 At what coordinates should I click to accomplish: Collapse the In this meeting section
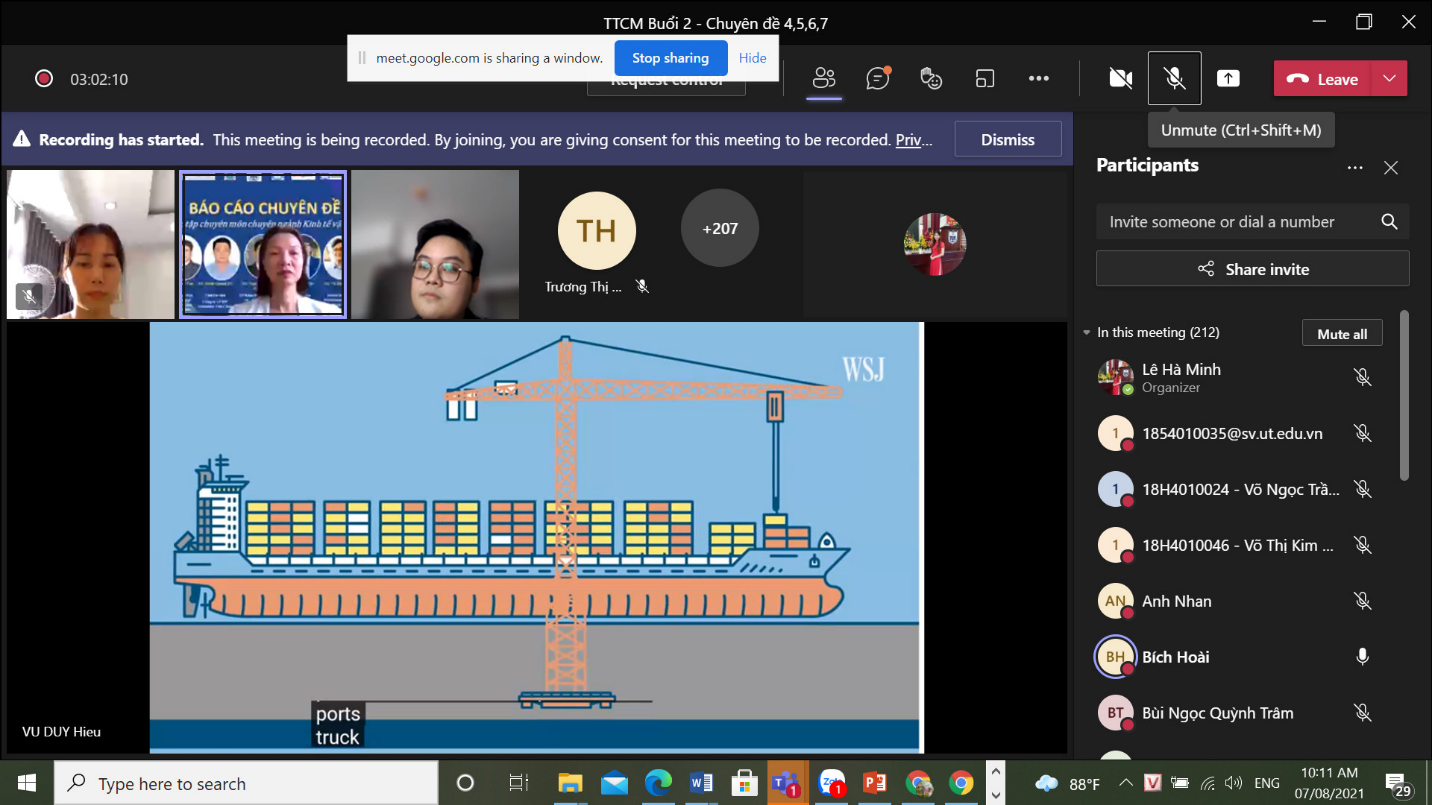[1087, 332]
